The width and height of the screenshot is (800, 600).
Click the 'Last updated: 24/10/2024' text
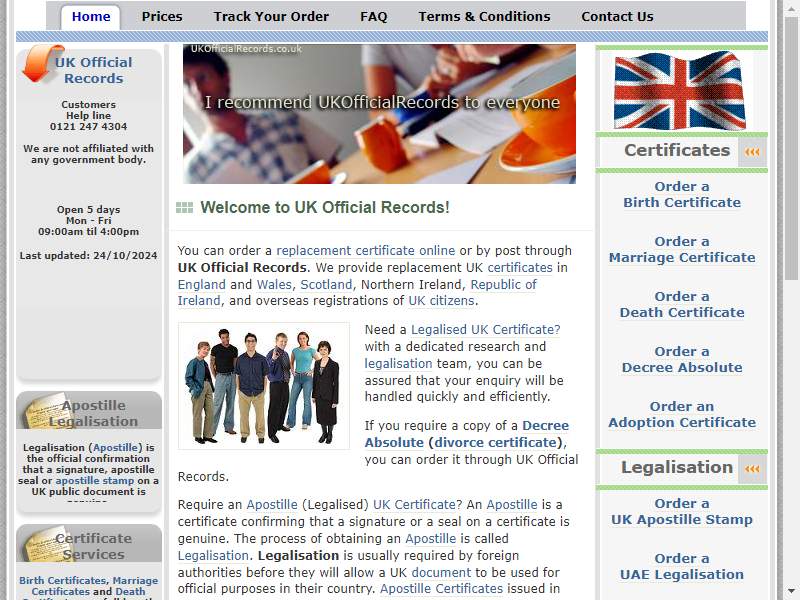(88, 256)
